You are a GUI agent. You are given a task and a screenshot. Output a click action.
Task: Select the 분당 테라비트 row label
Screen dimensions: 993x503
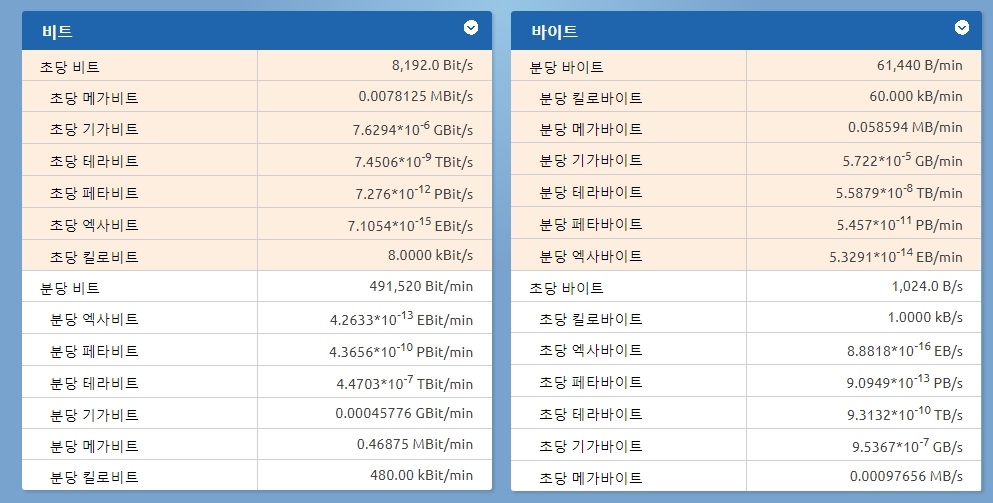(94, 383)
